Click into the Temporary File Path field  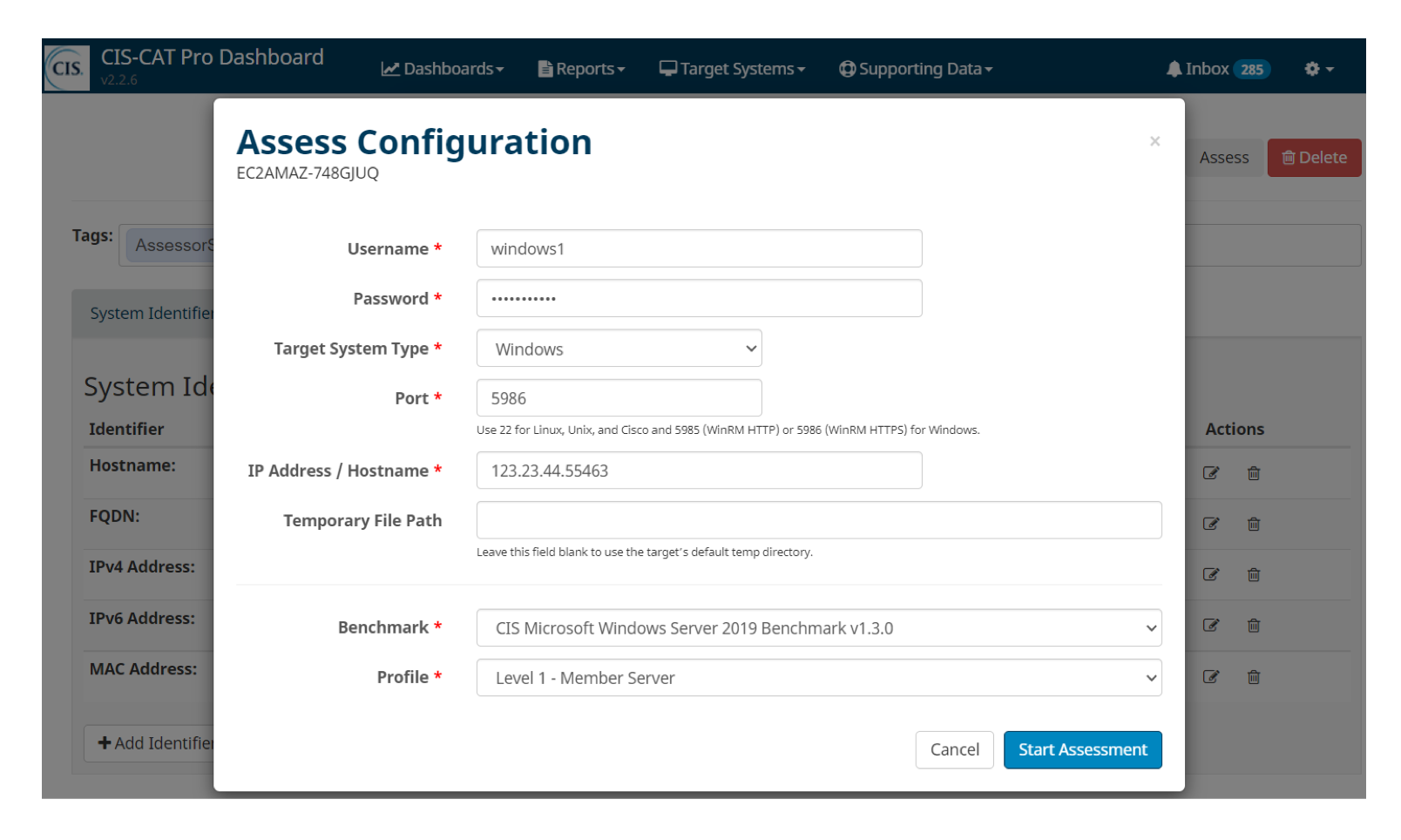tap(818, 520)
